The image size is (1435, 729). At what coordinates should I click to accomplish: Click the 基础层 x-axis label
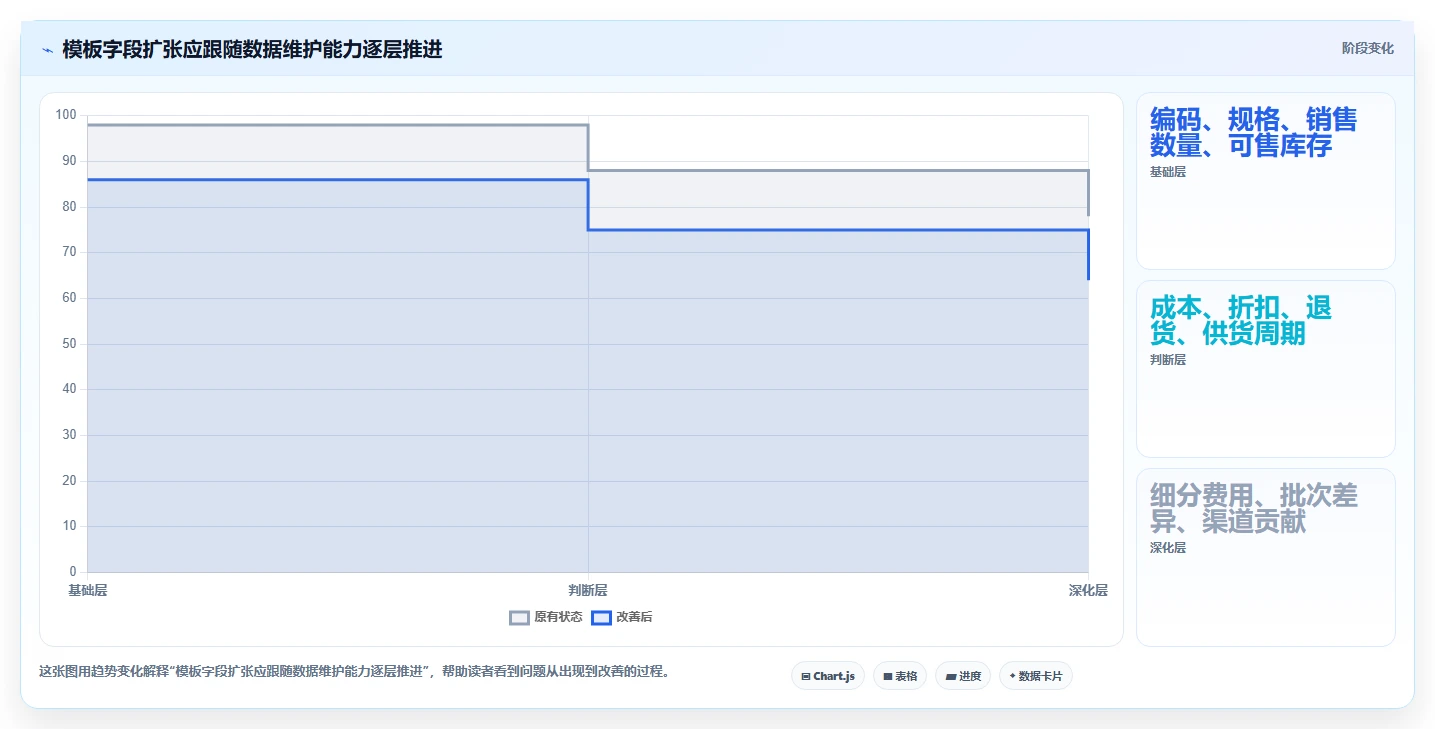pyautogui.click(x=87, y=590)
